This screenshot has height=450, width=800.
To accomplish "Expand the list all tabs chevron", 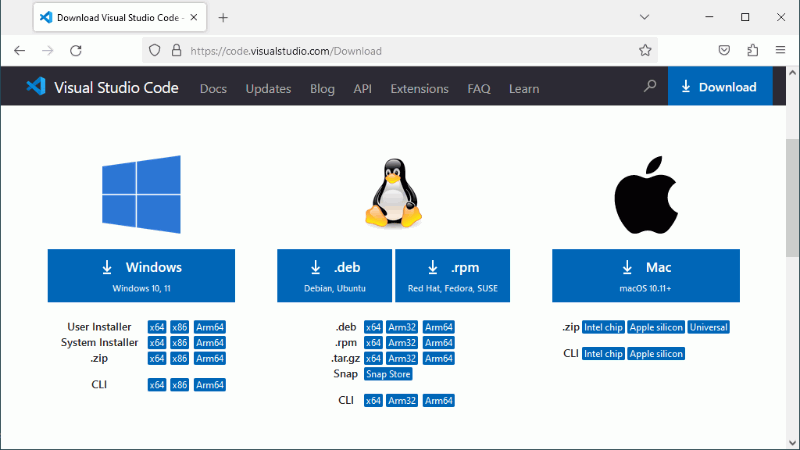I will (644, 17).
